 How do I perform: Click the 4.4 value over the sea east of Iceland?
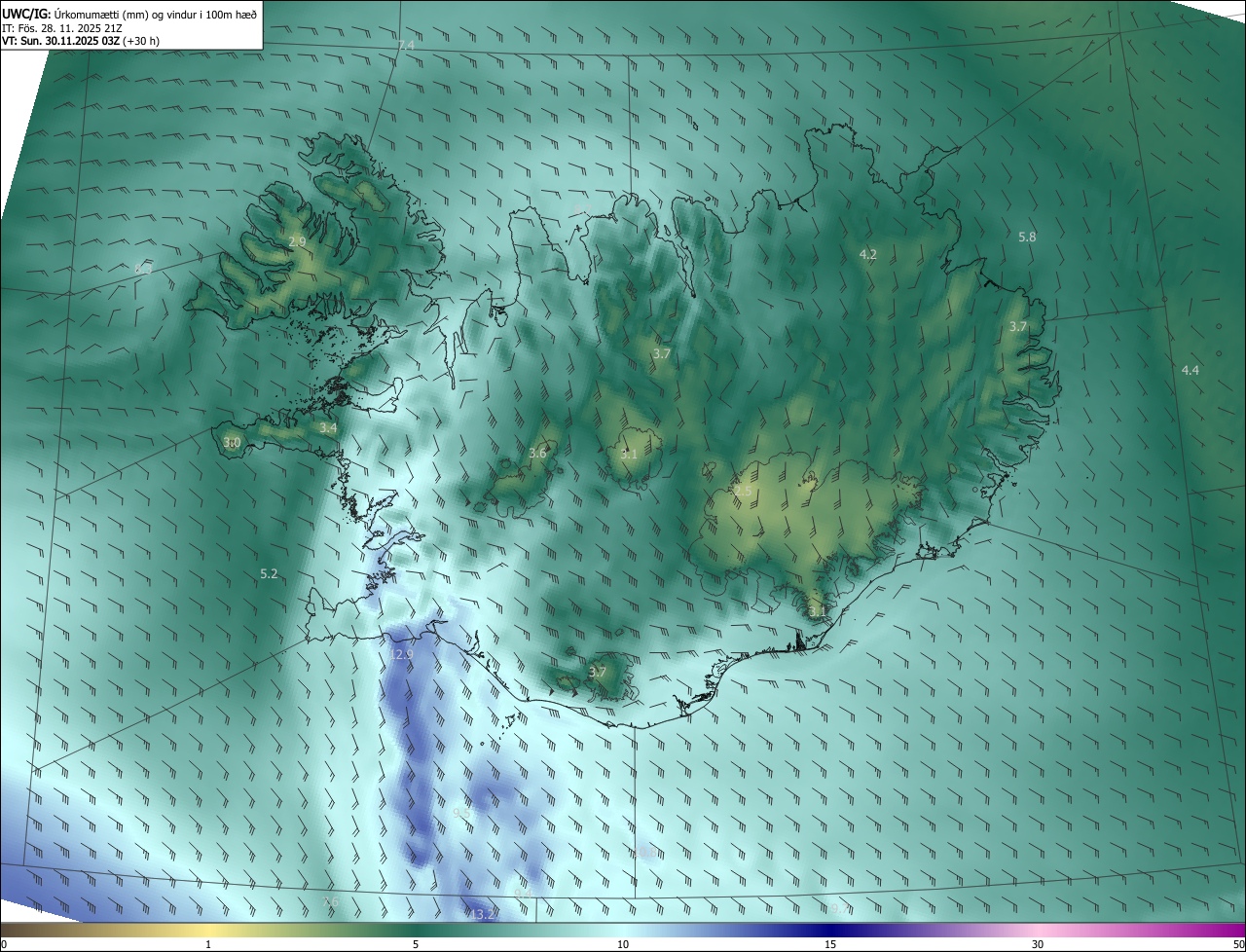point(1191,370)
